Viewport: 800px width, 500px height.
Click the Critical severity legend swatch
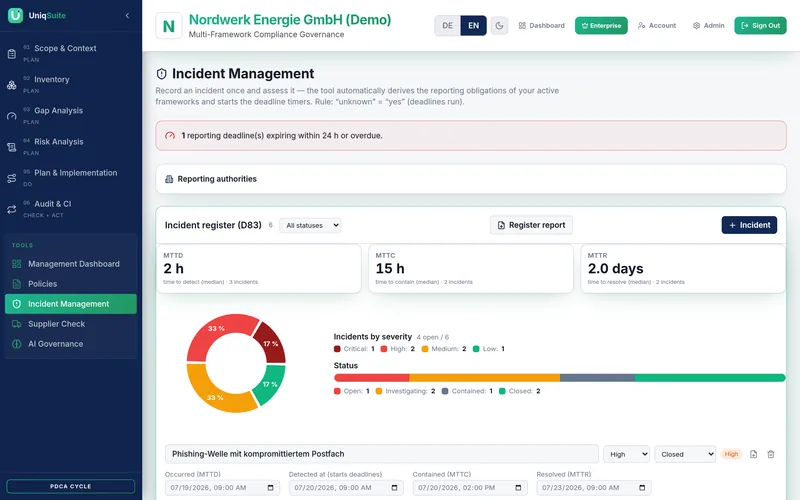coord(337,349)
